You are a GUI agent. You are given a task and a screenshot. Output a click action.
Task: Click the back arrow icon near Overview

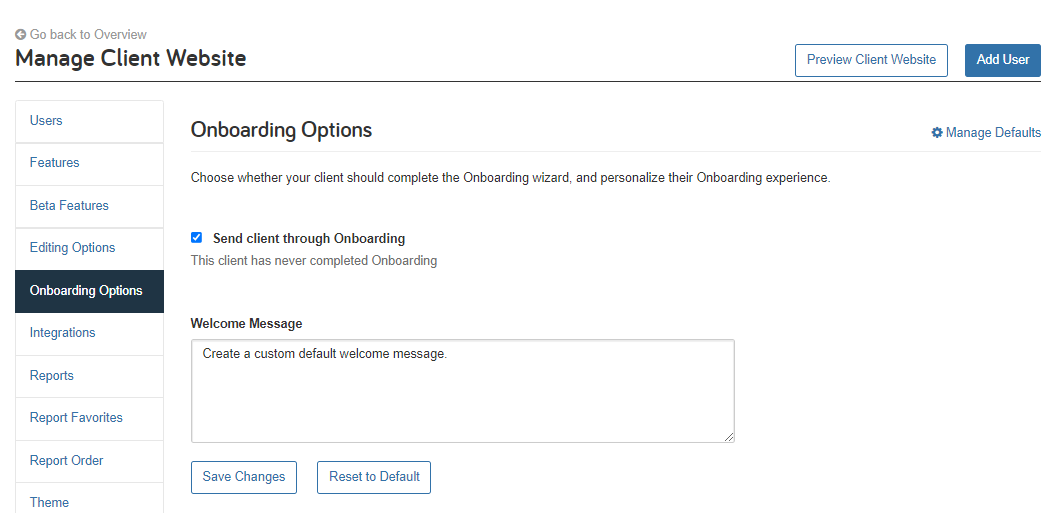21,34
